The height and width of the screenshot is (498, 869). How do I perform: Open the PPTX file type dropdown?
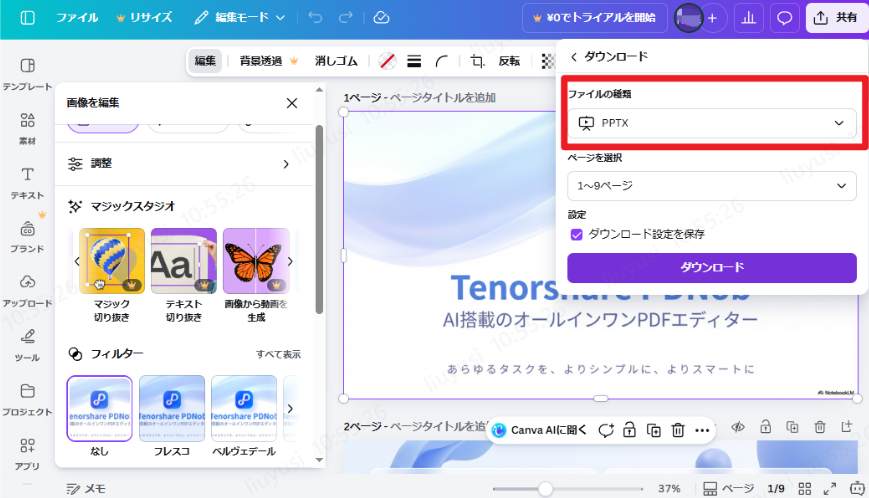coord(712,123)
